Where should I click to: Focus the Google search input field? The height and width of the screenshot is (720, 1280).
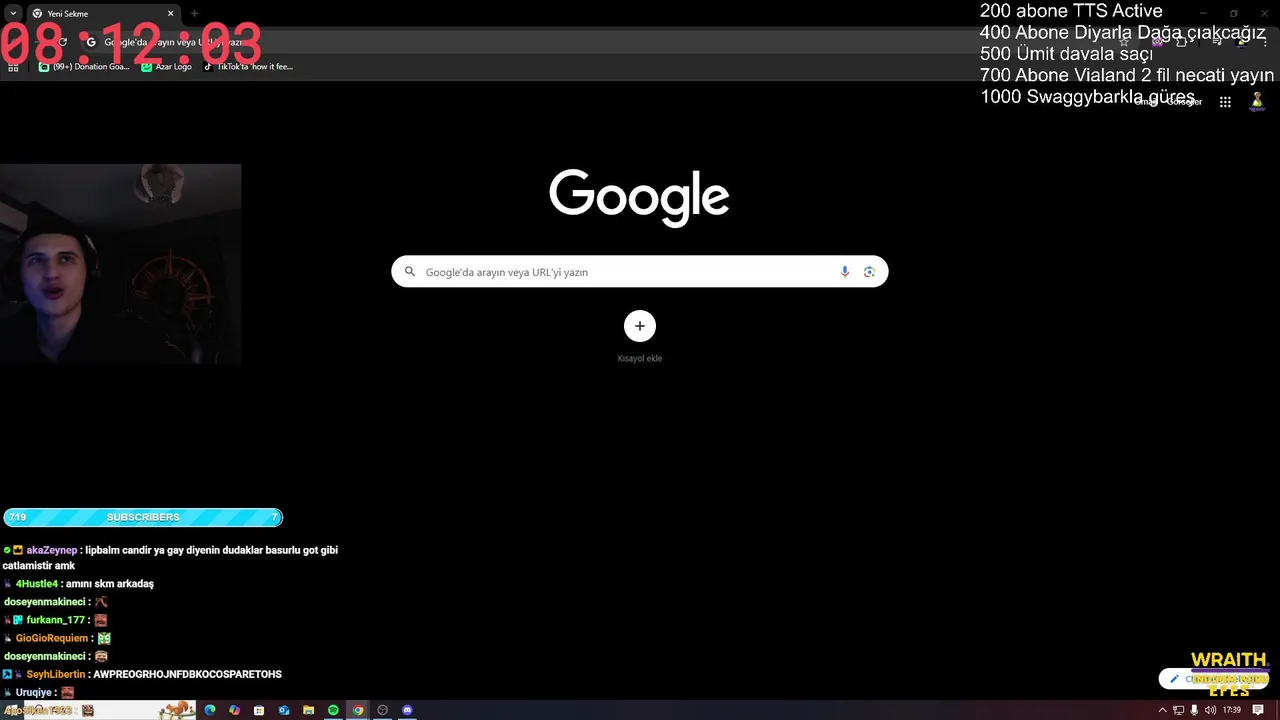click(639, 272)
